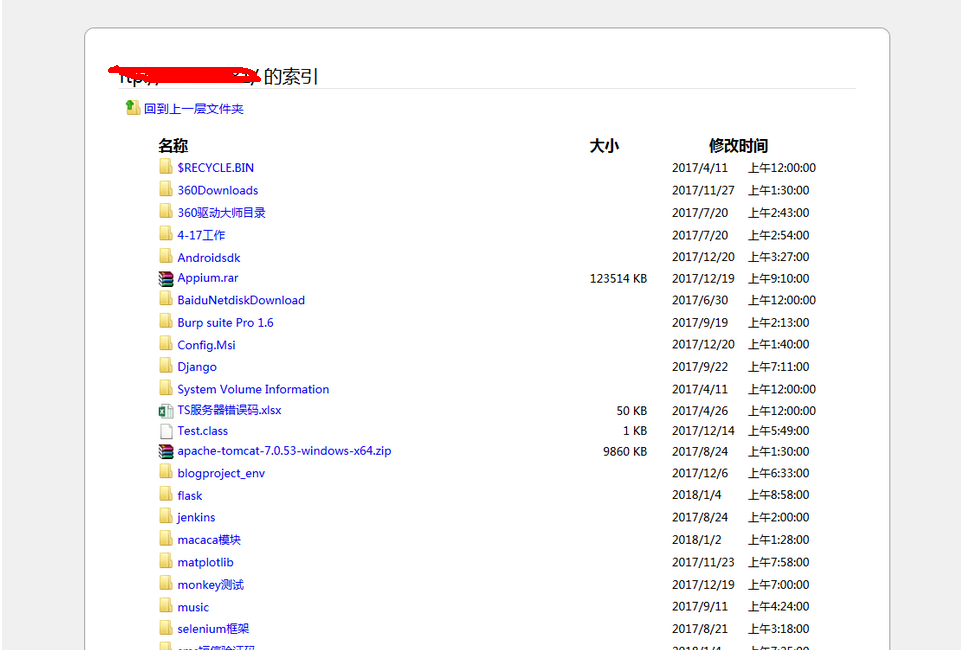Open the 360驱动大师目录 folder

pyautogui.click(x=221, y=213)
